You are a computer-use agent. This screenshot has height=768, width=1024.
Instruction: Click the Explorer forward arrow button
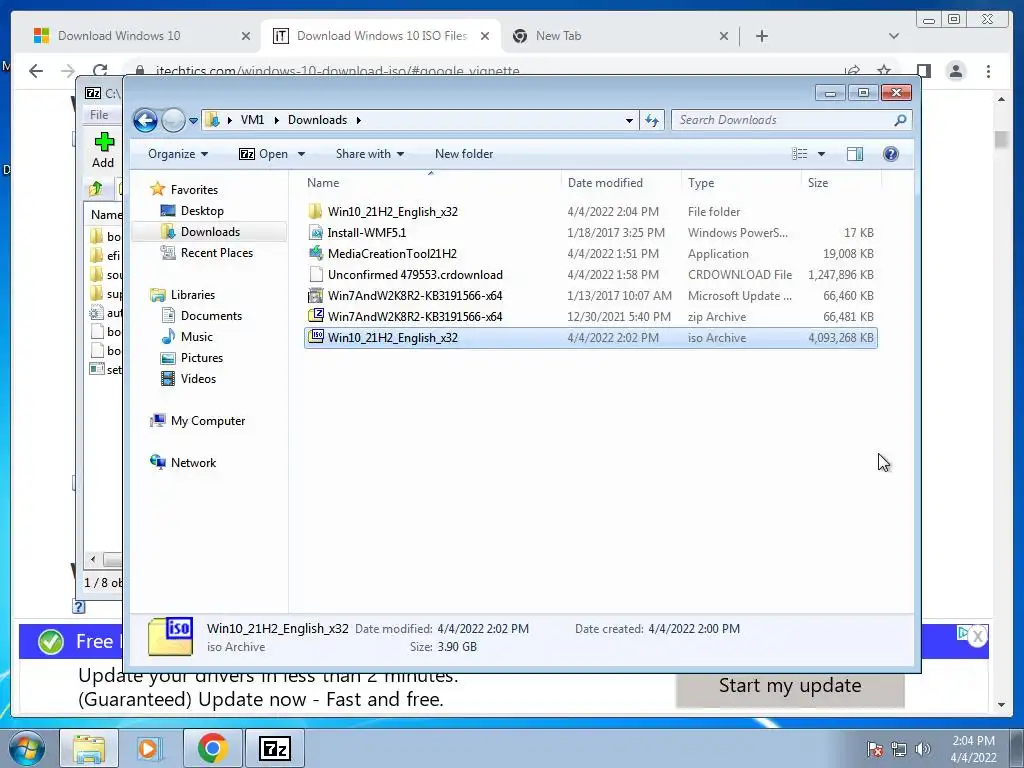point(173,120)
